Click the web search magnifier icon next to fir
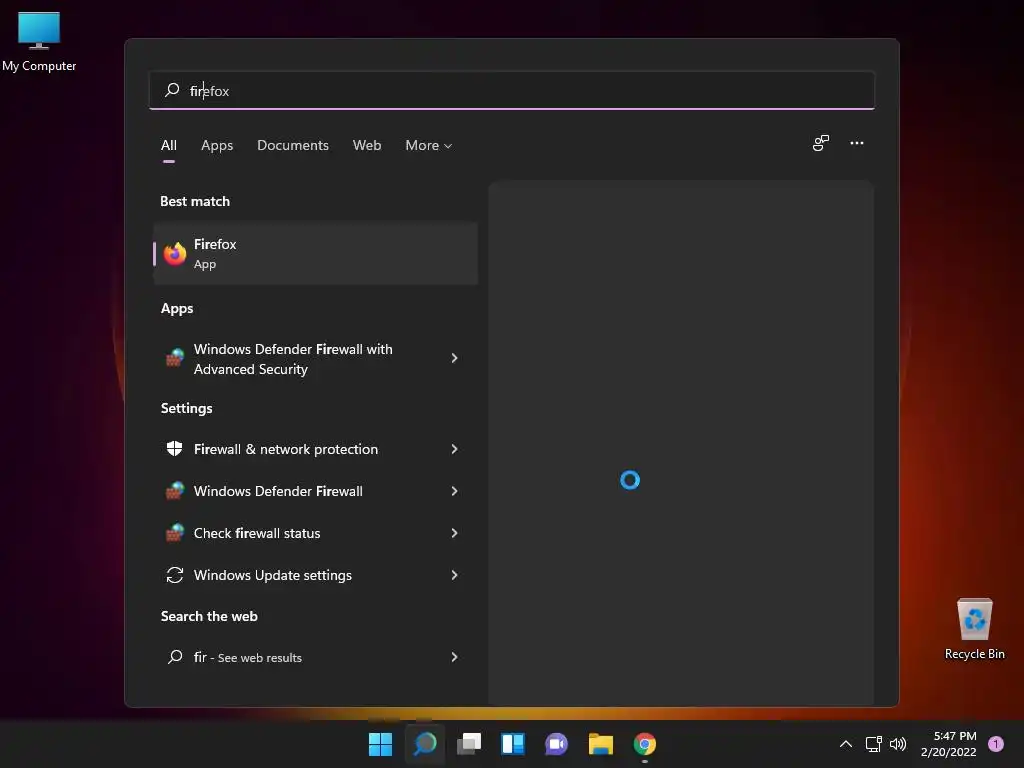 pyautogui.click(x=174, y=657)
